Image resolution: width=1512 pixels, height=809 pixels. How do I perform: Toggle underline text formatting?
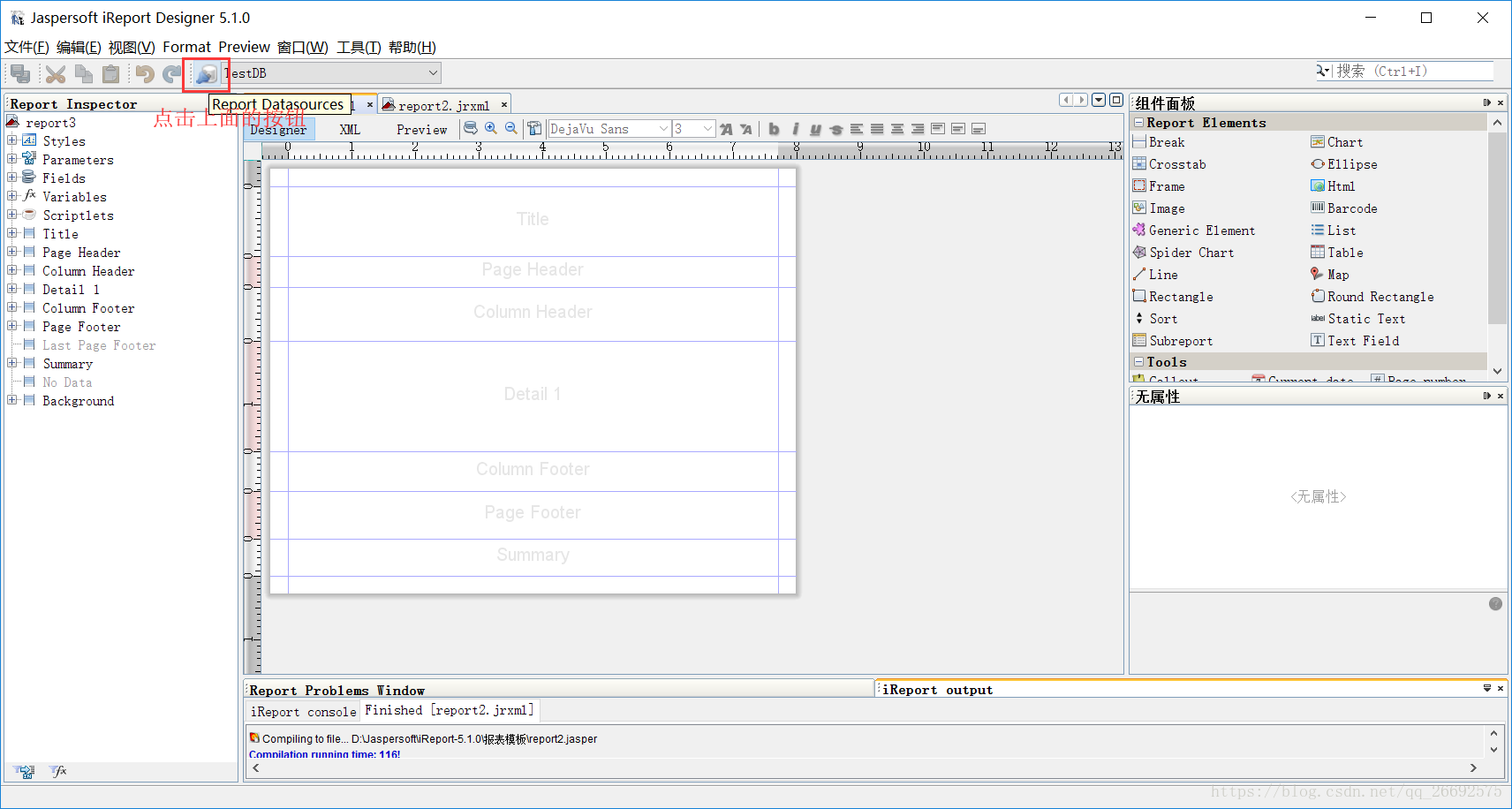pyautogui.click(x=815, y=129)
